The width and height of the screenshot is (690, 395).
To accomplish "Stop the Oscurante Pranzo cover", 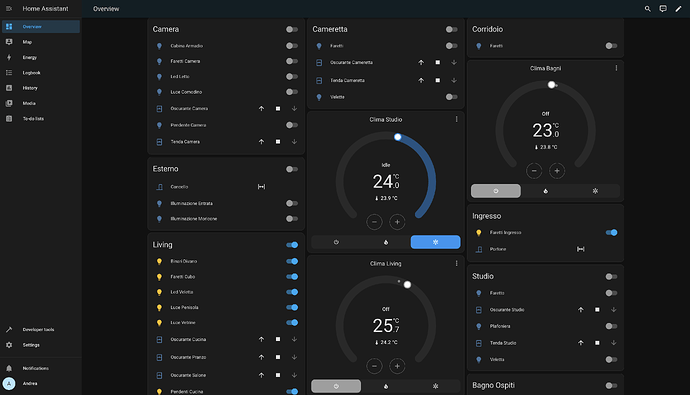I will [x=278, y=357].
